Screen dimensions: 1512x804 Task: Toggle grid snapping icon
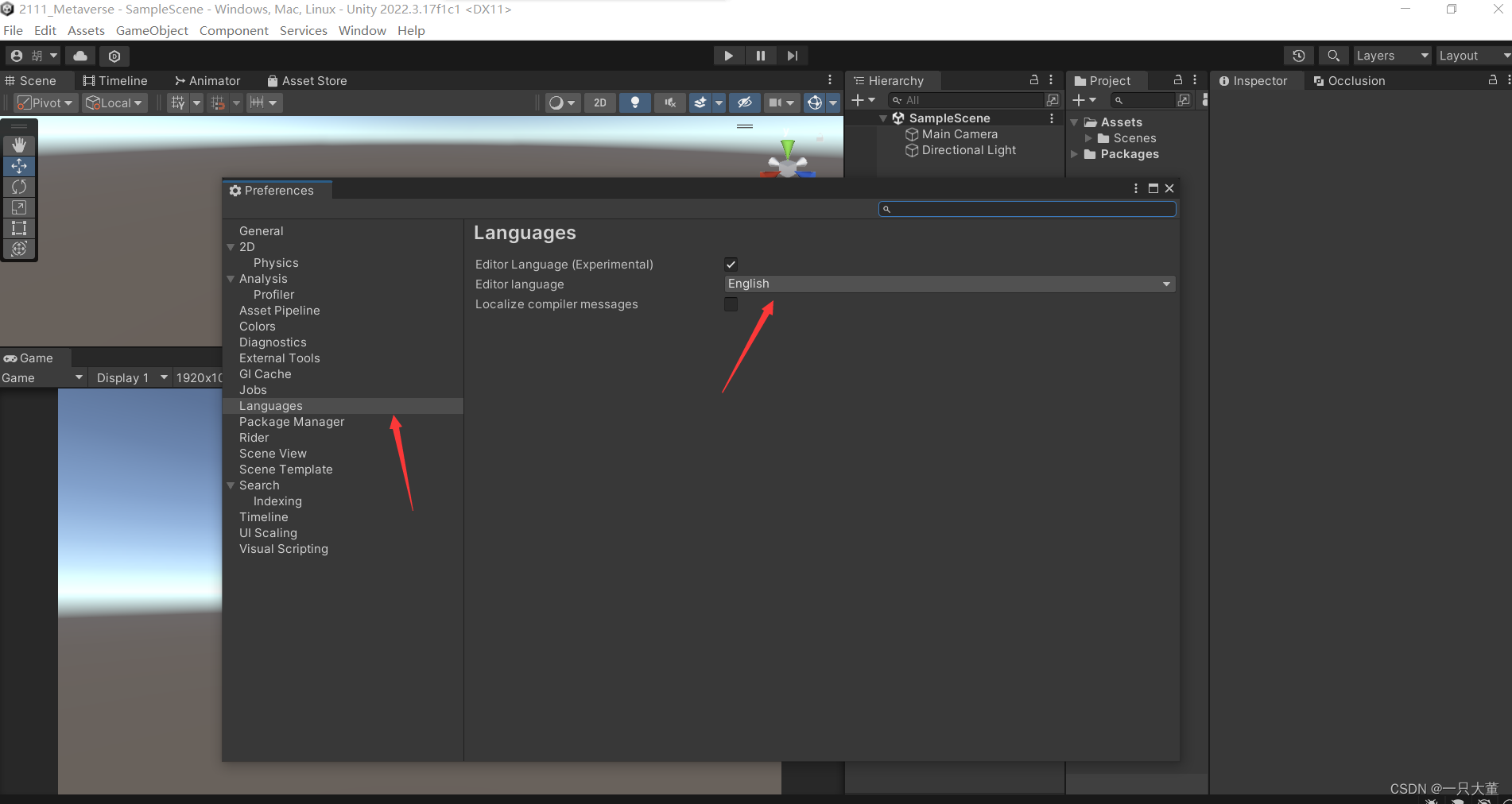click(x=217, y=102)
